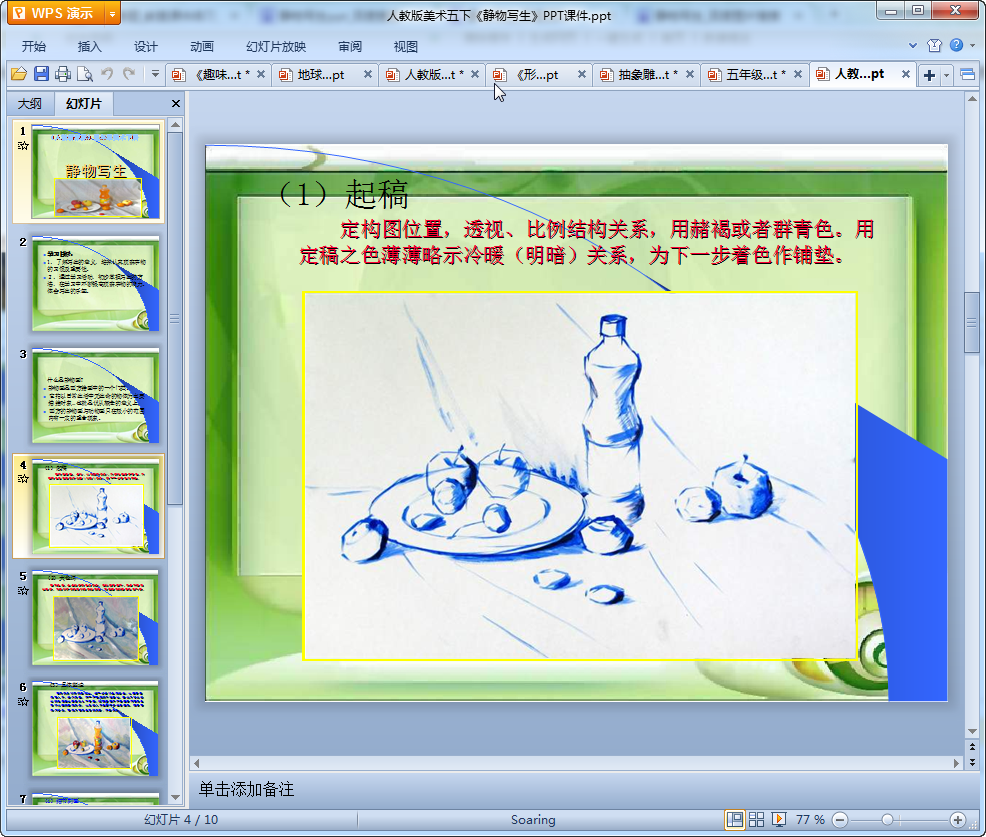The image size is (986, 837).
Task: Select slide 5 thumbnail
Action: (x=96, y=618)
